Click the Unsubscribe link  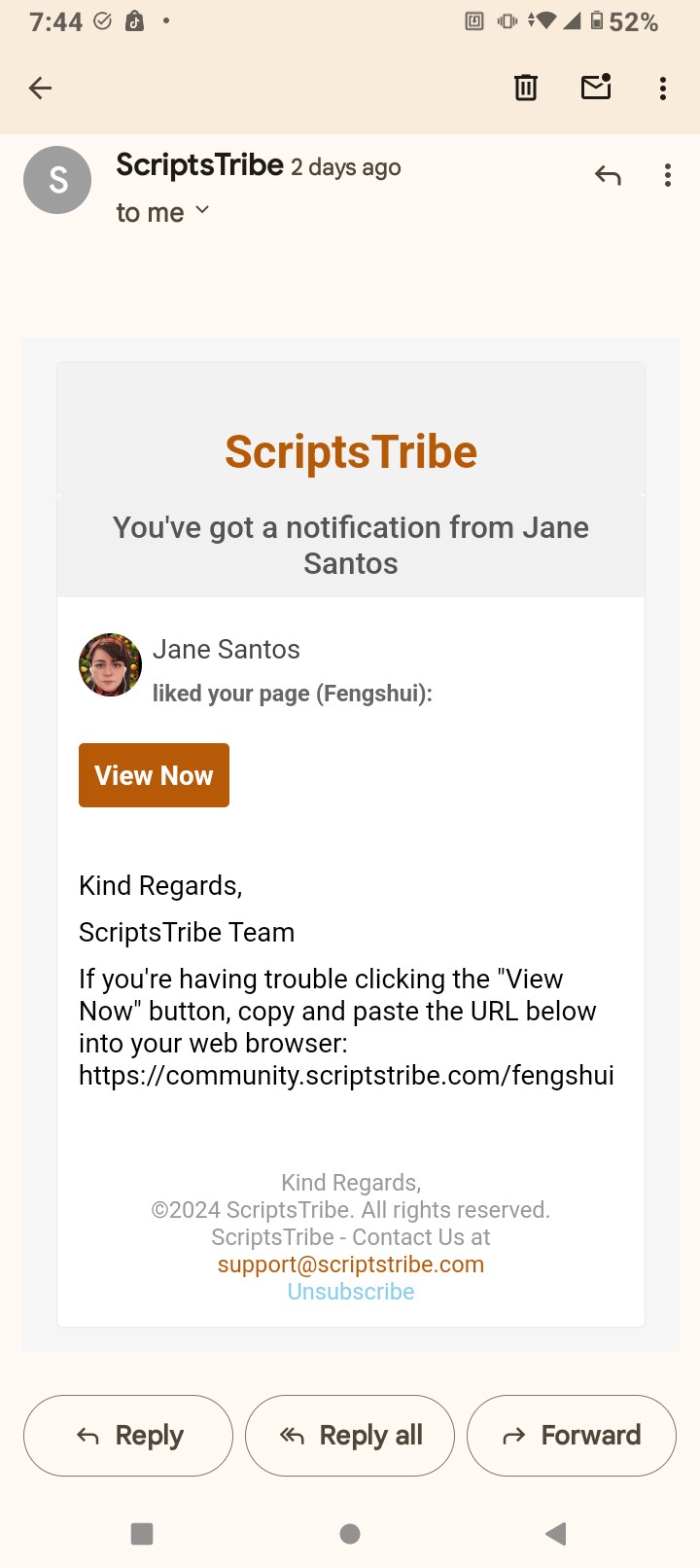click(x=351, y=1292)
